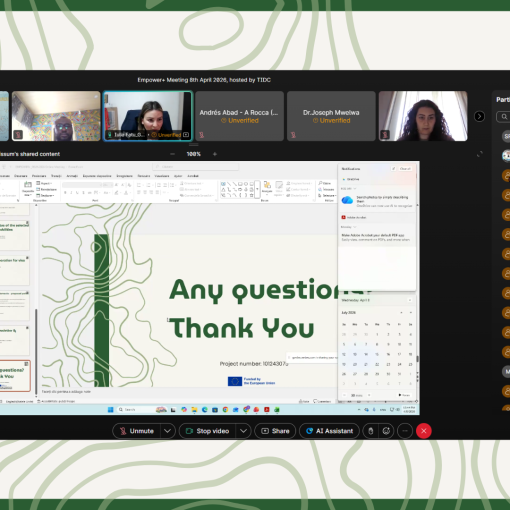
Task: Toggle Stop video camera button
Action: pos(208,431)
